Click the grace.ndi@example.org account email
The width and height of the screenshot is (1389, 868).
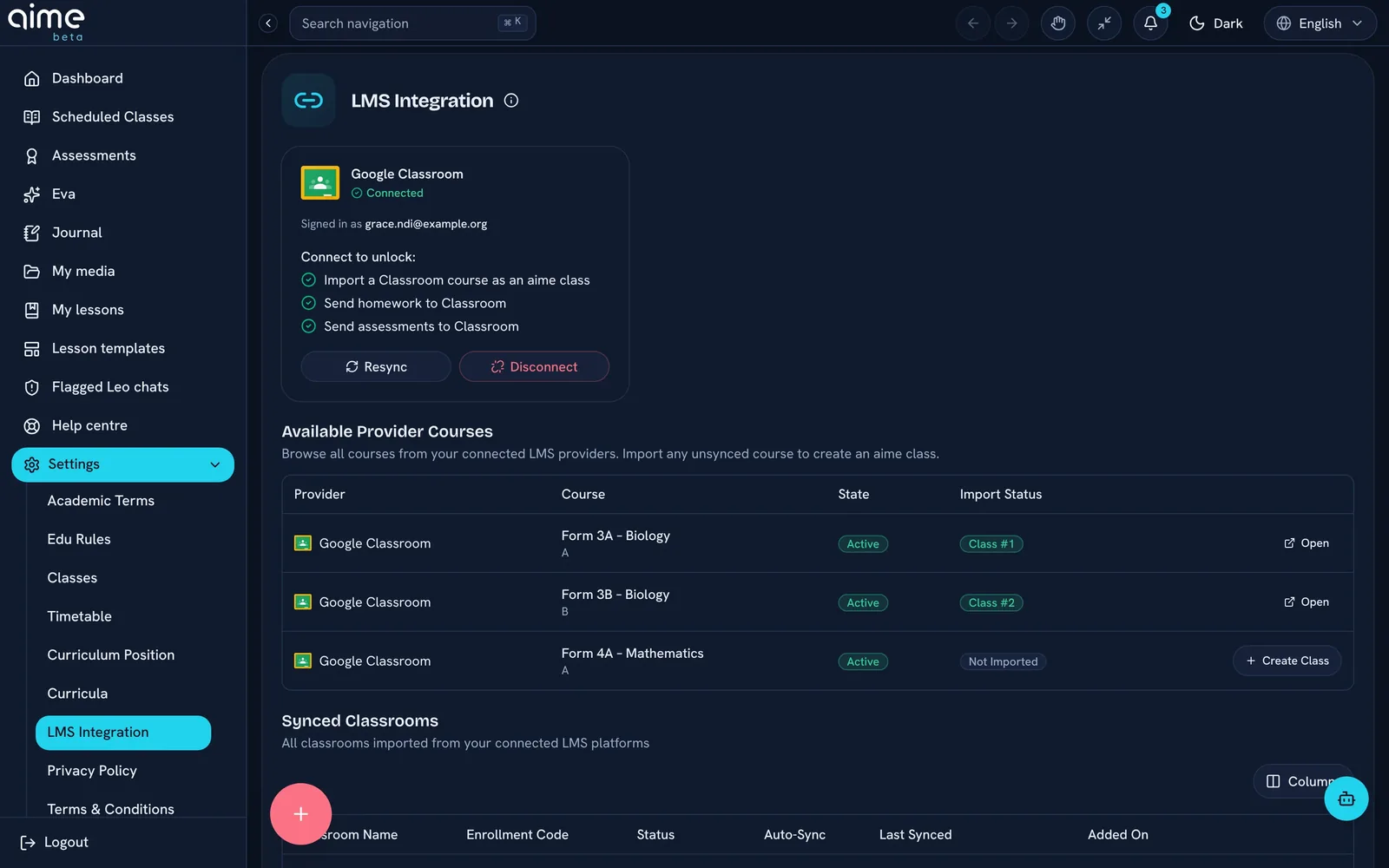click(425, 224)
